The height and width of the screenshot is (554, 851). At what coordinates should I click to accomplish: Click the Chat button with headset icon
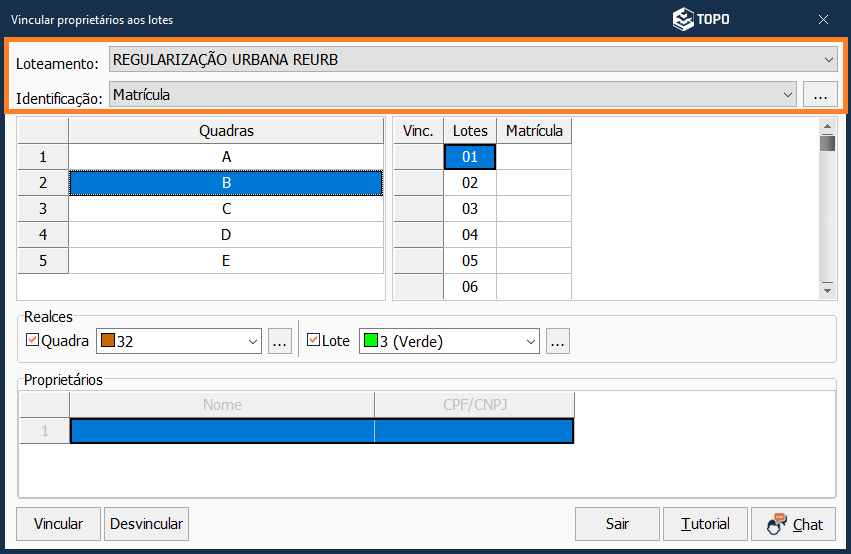point(793,524)
